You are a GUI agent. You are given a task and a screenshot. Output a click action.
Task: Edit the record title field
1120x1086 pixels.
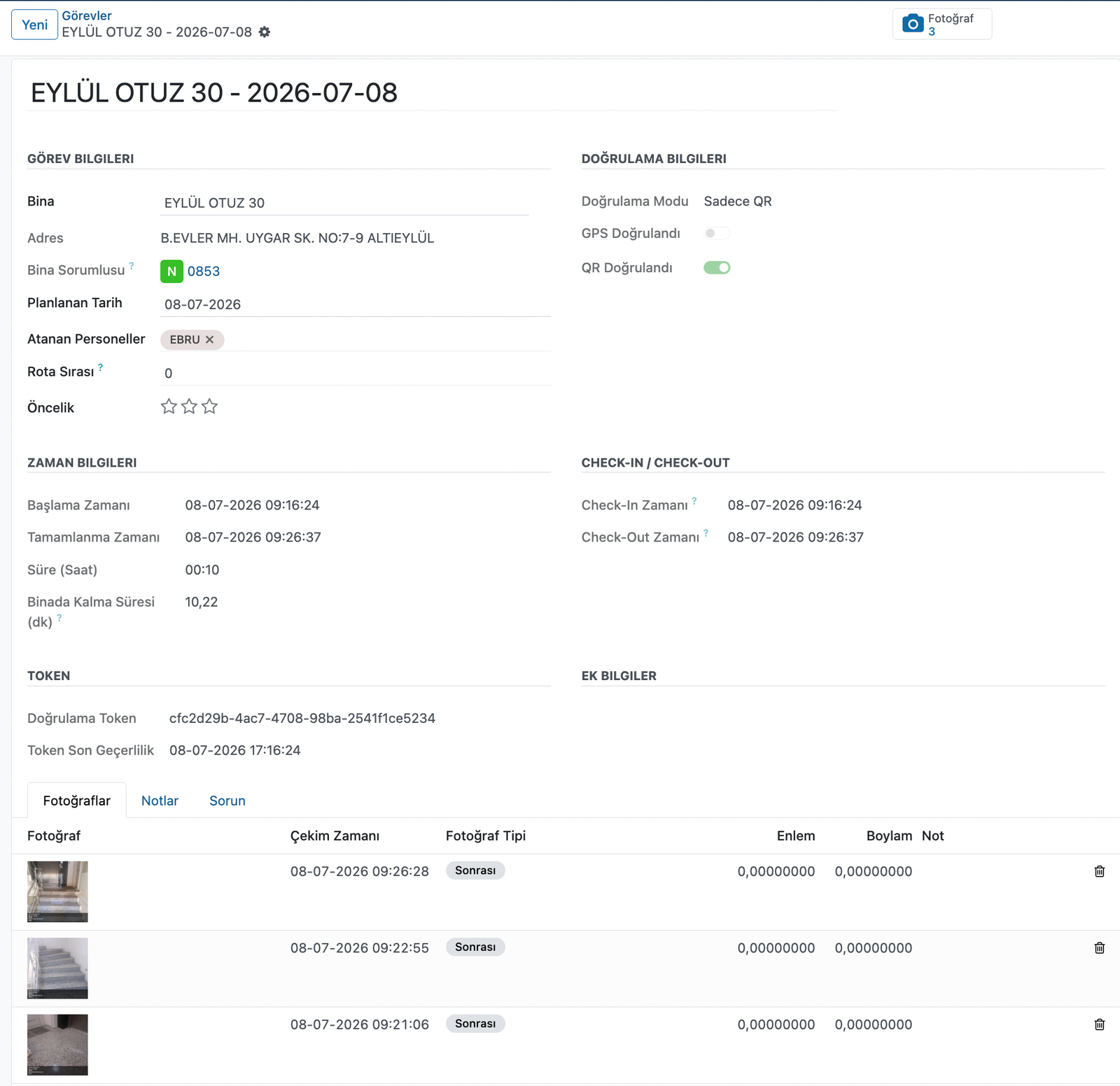(431, 92)
